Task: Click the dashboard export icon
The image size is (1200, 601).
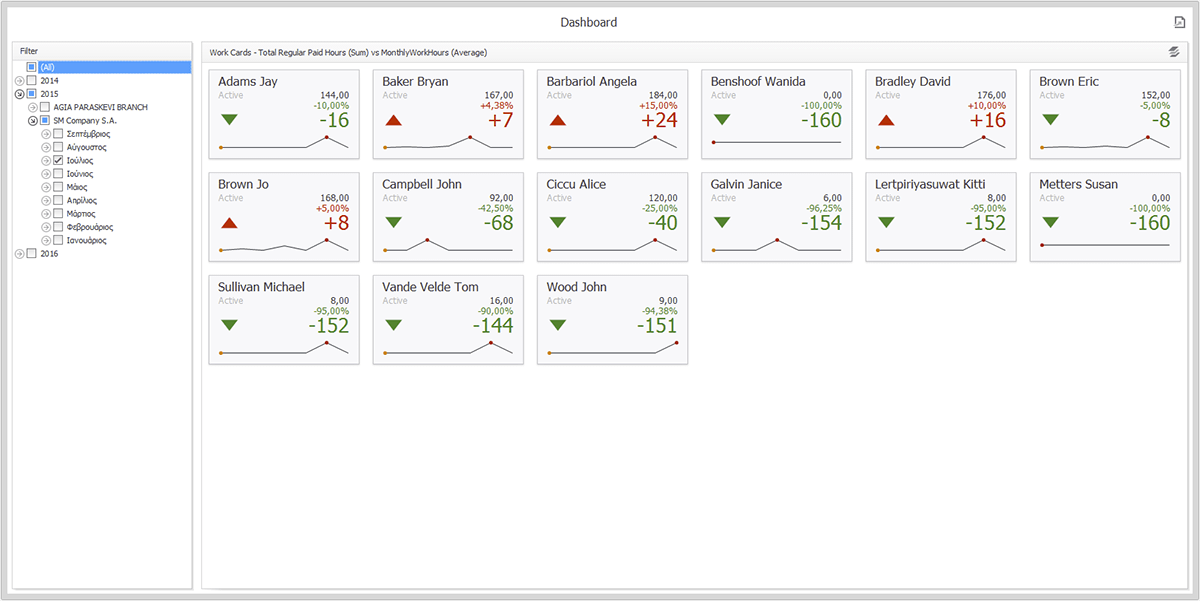Action: pyautogui.click(x=1179, y=22)
